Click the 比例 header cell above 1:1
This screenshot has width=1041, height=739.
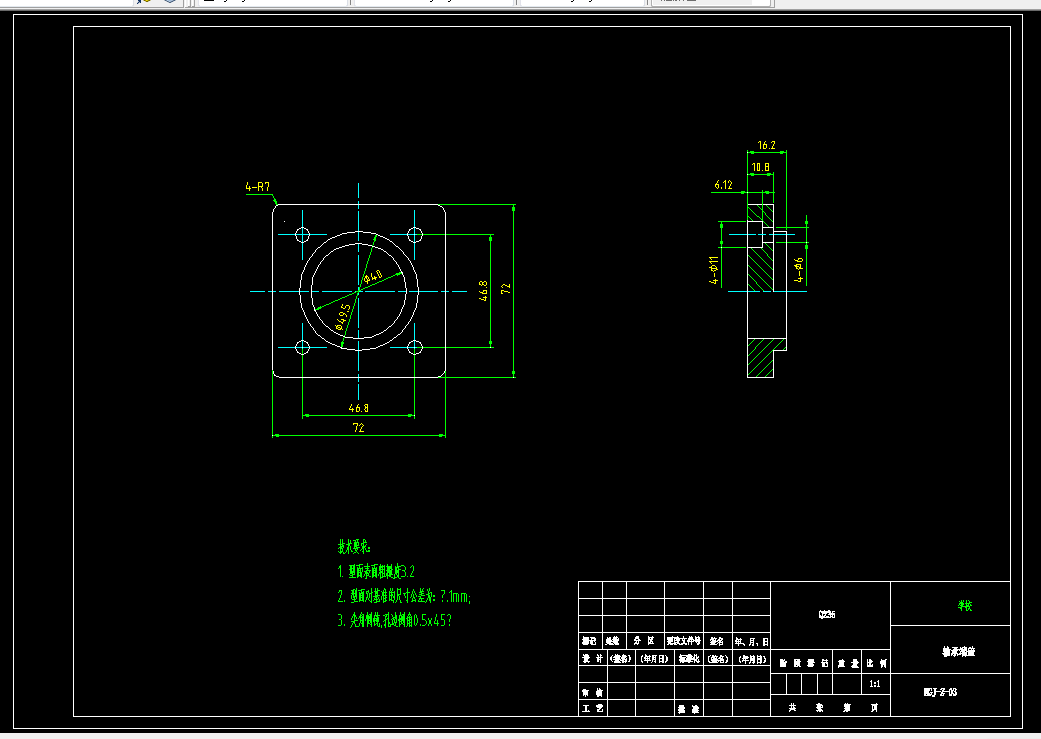tap(876, 663)
